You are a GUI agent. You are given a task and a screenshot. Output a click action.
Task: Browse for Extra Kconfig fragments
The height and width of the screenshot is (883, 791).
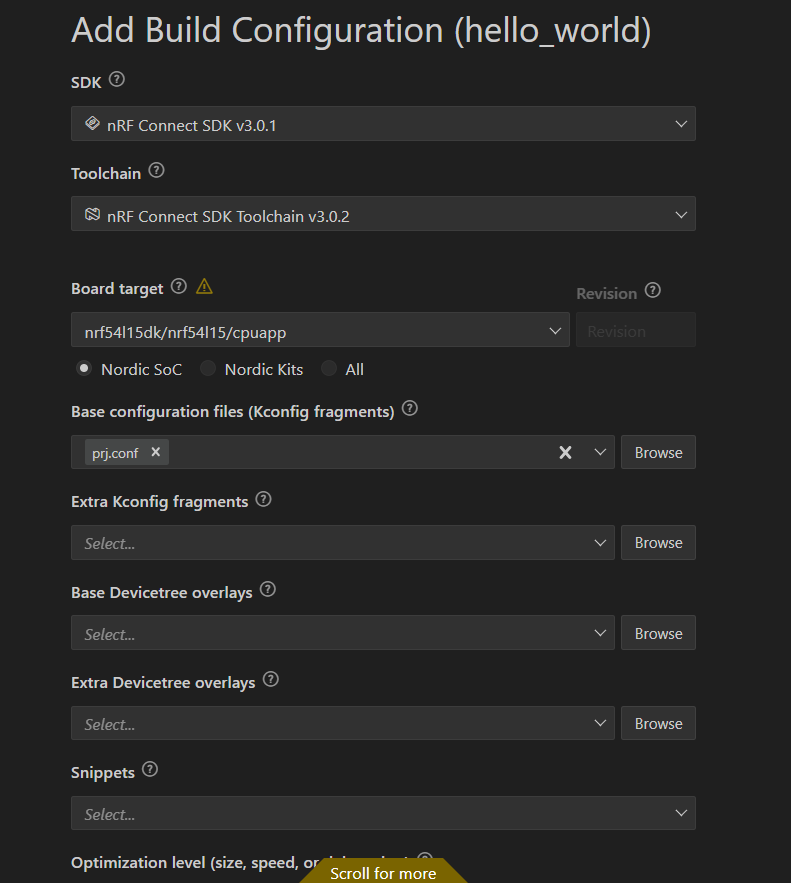click(658, 542)
